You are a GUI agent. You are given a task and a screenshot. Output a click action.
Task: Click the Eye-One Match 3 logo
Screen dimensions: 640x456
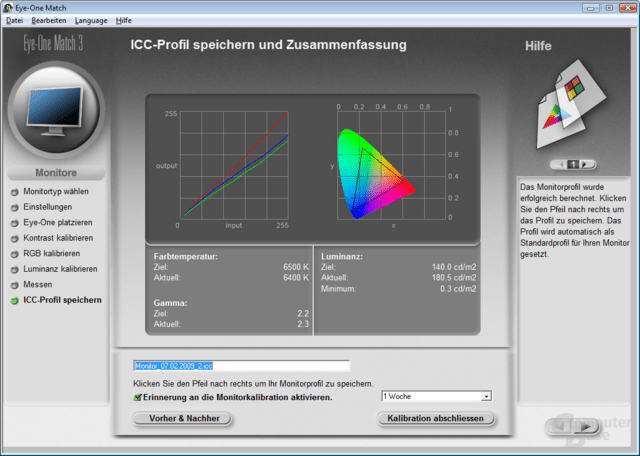click(53, 43)
